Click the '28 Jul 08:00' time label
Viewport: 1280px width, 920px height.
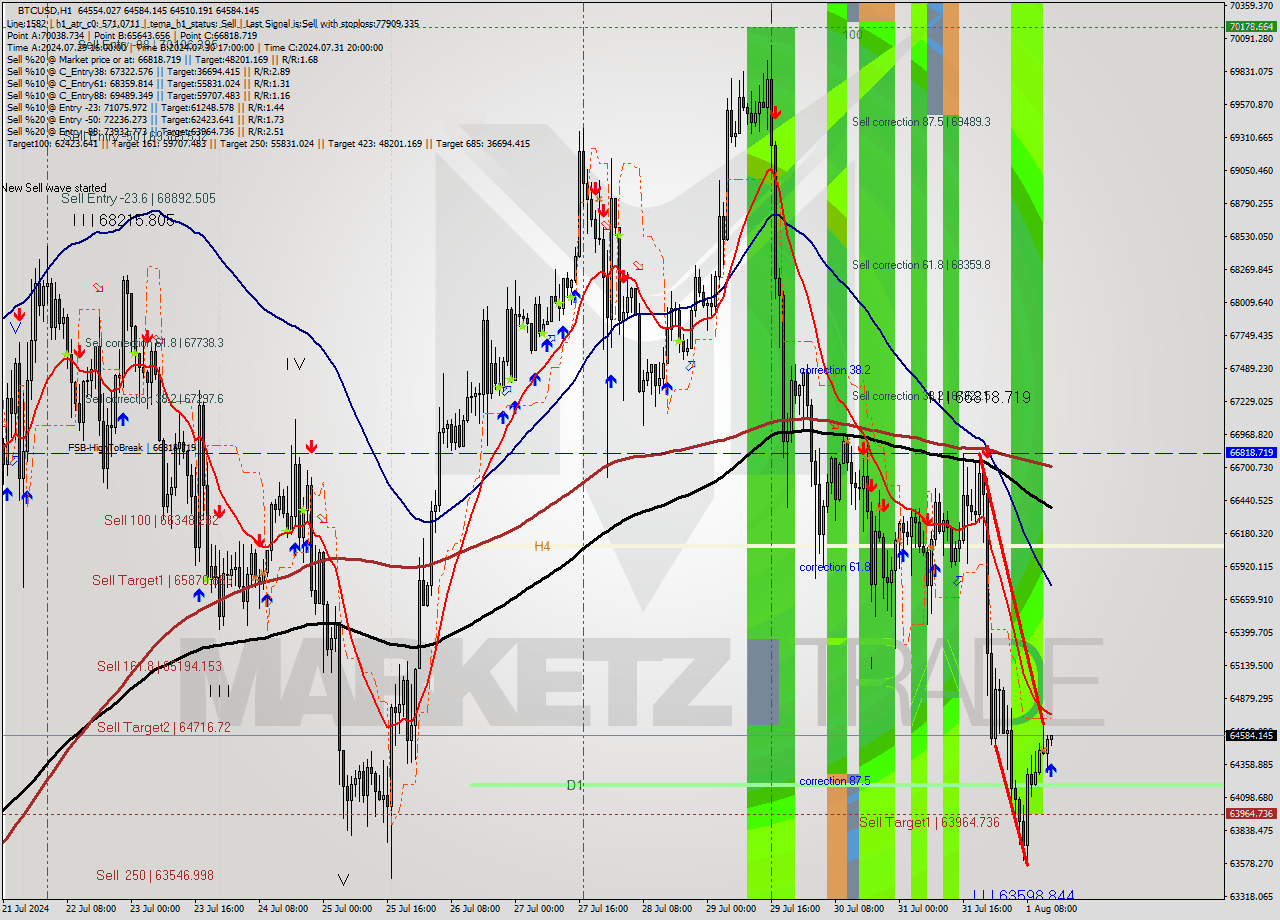(667, 909)
